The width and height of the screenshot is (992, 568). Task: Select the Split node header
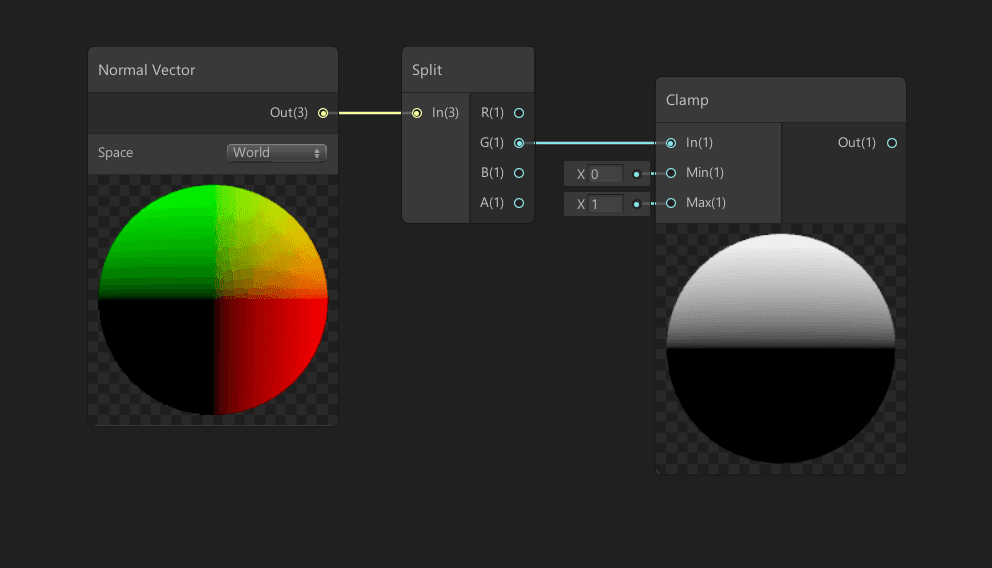tap(468, 70)
